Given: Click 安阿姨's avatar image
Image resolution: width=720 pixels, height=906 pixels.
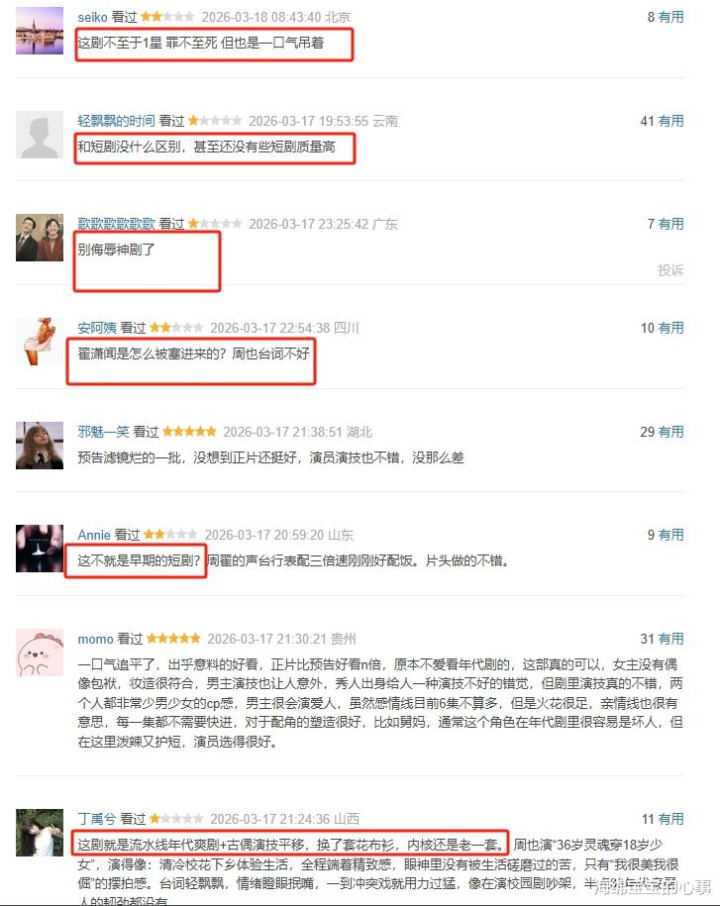Looking at the screenshot, I should (39, 341).
